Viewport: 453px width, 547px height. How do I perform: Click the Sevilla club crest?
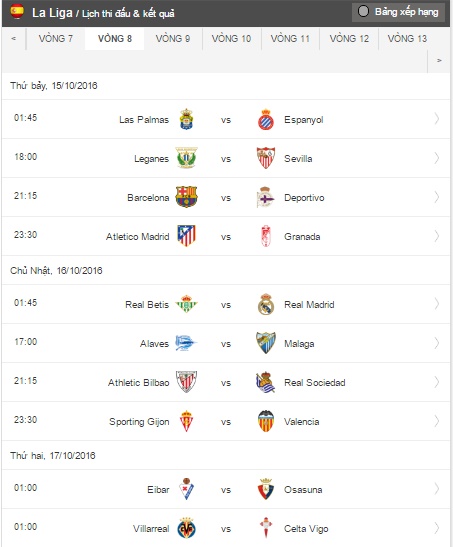[x=266, y=158]
